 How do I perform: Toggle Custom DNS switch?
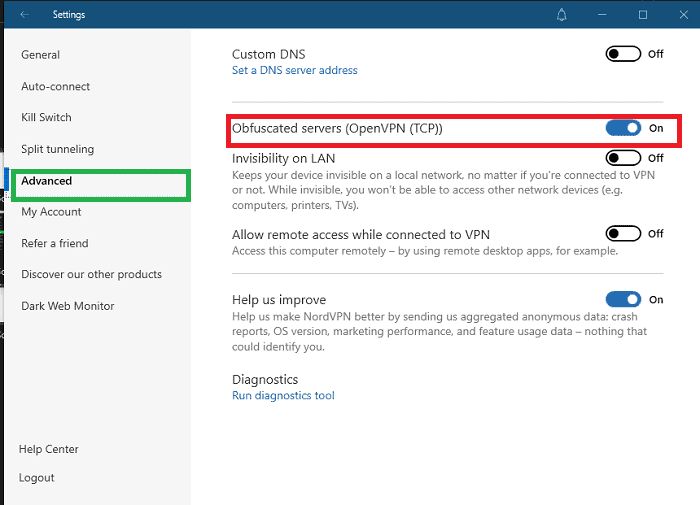click(x=623, y=54)
